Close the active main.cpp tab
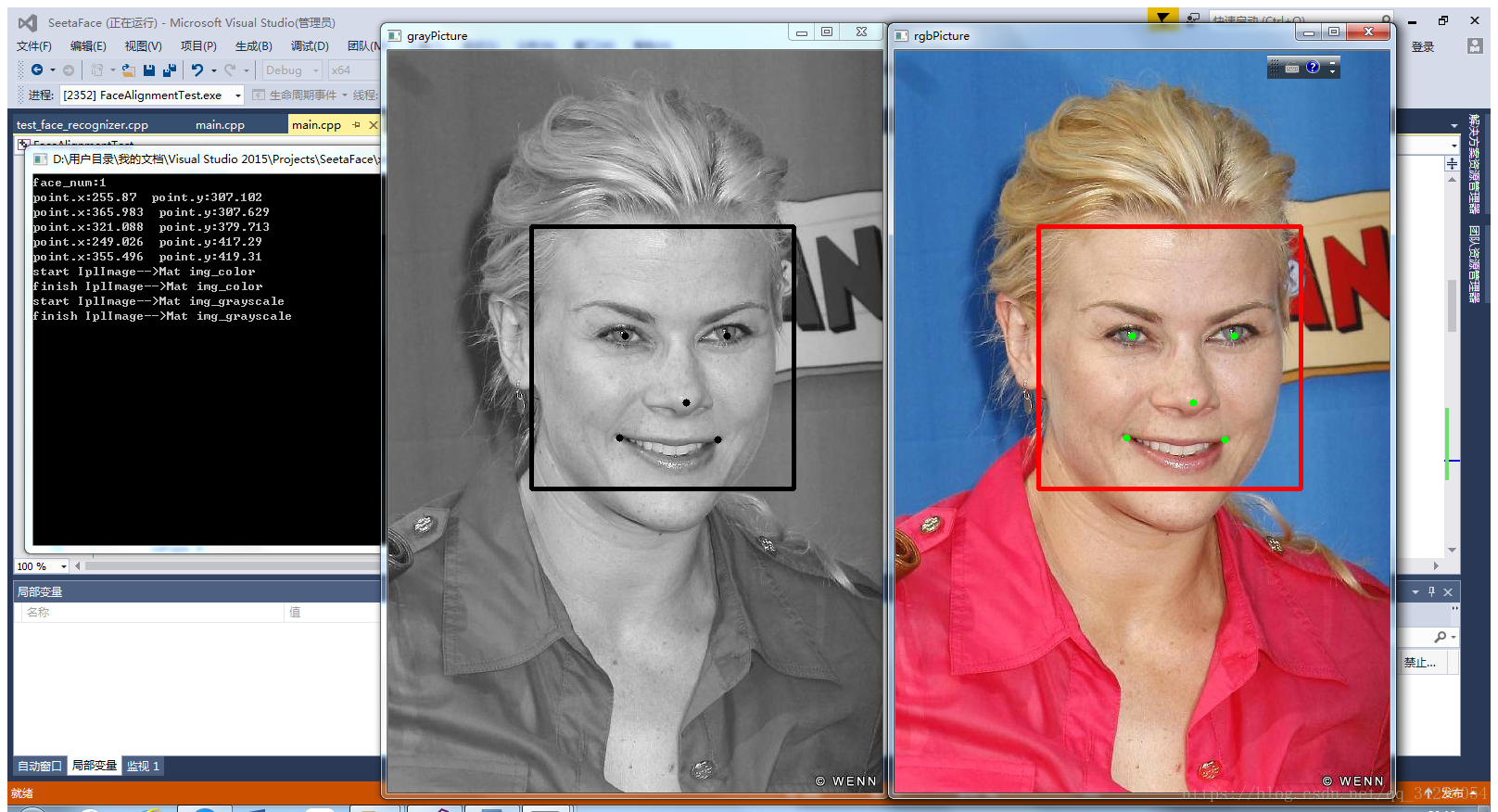The image size is (1498, 812). pos(374,124)
